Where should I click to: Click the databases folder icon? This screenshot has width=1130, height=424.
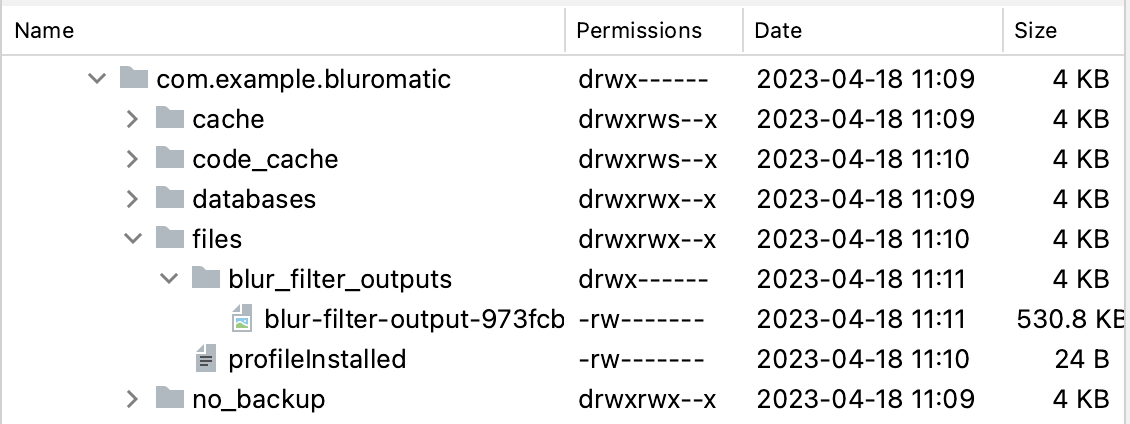click(x=170, y=199)
